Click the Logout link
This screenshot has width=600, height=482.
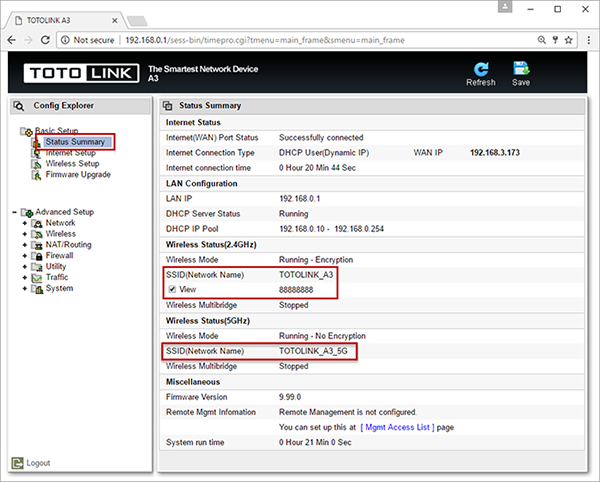coord(38,463)
